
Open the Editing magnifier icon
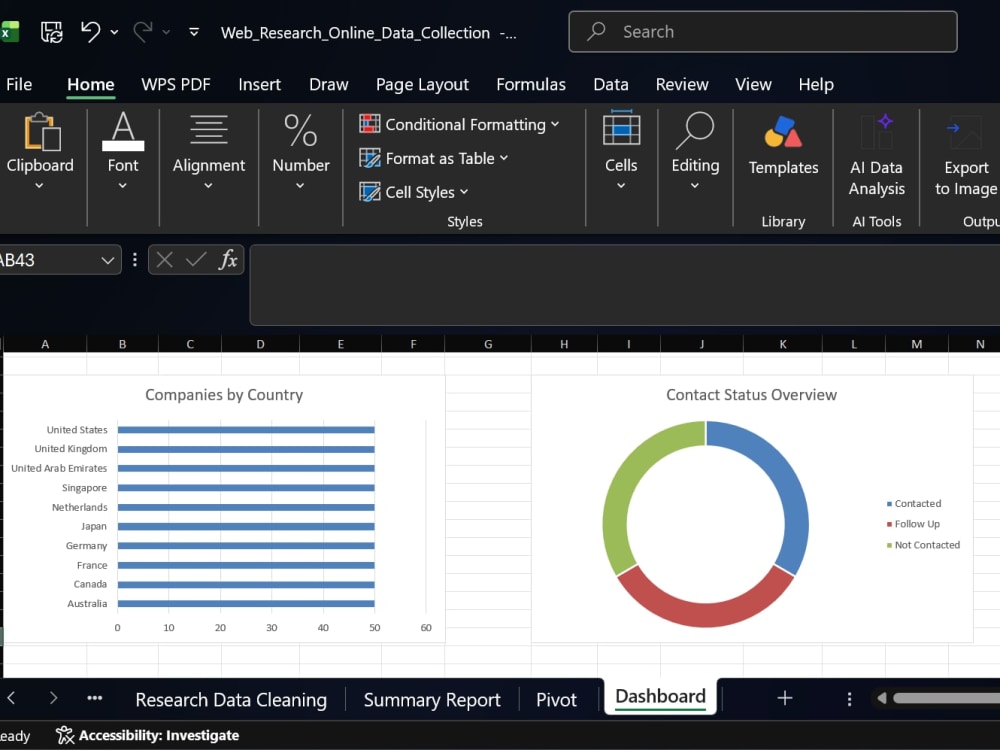click(x=695, y=131)
